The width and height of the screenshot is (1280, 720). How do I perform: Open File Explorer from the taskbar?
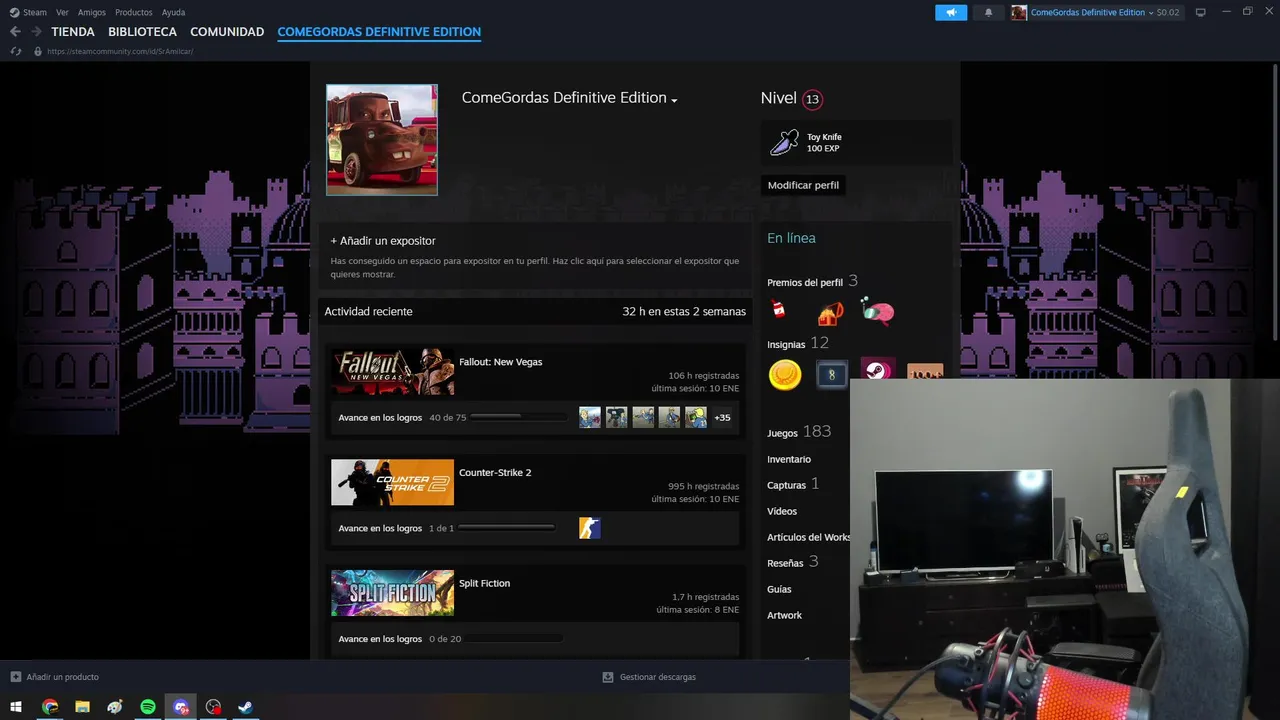click(x=82, y=707)
